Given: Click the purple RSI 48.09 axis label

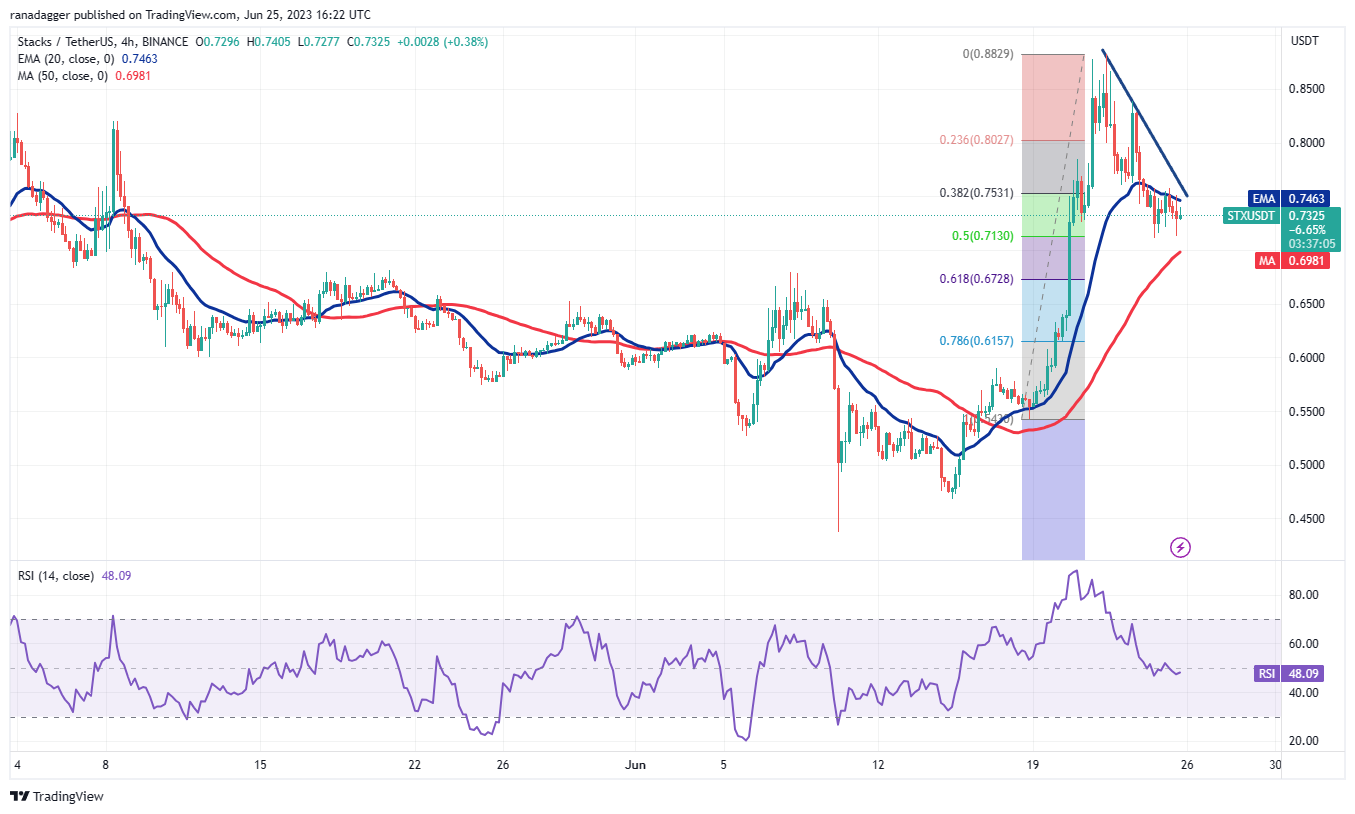Looking at the screenshot, I should [1297, 674].
